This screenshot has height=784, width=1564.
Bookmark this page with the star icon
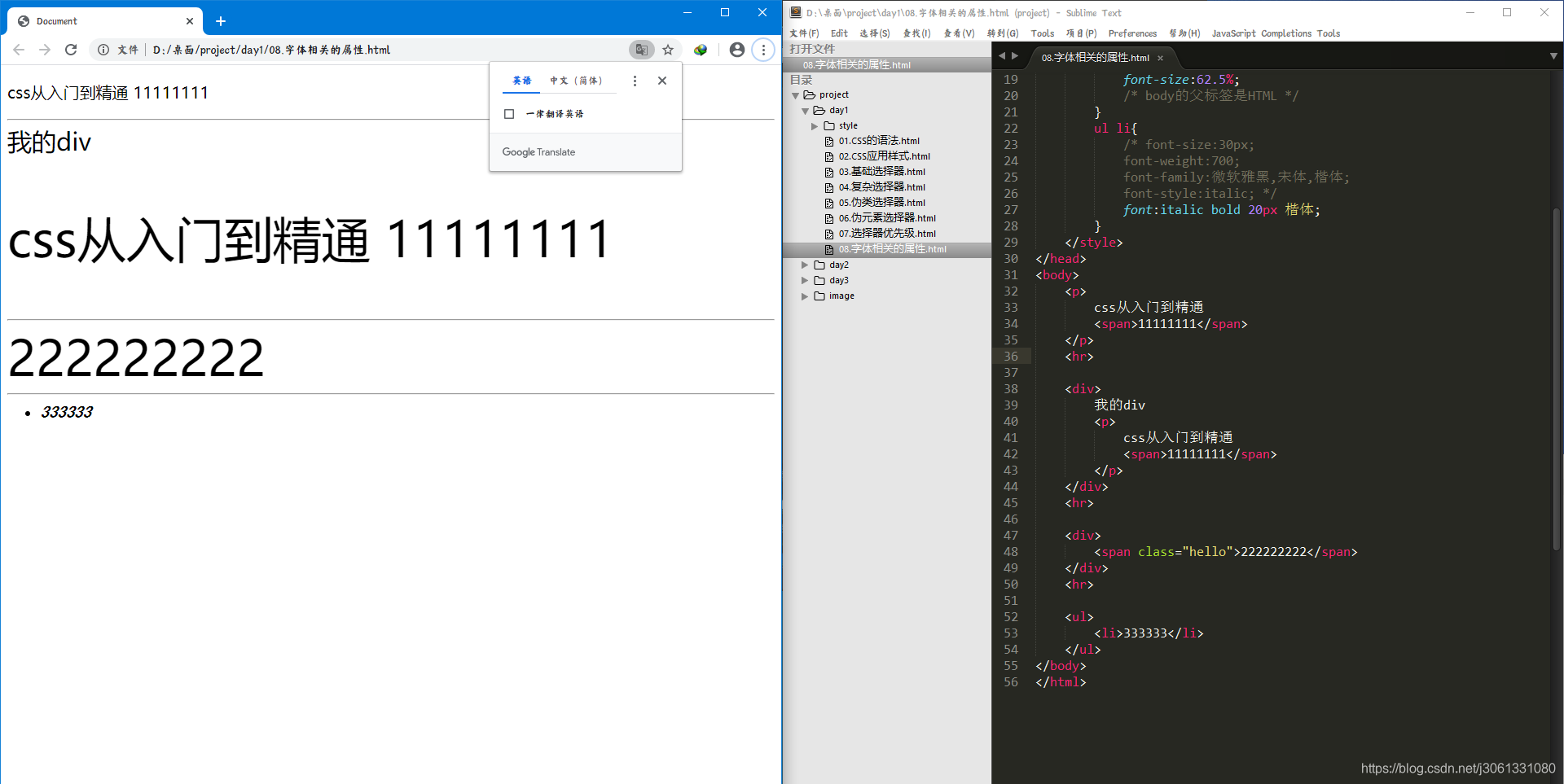(x=668, y=50)
